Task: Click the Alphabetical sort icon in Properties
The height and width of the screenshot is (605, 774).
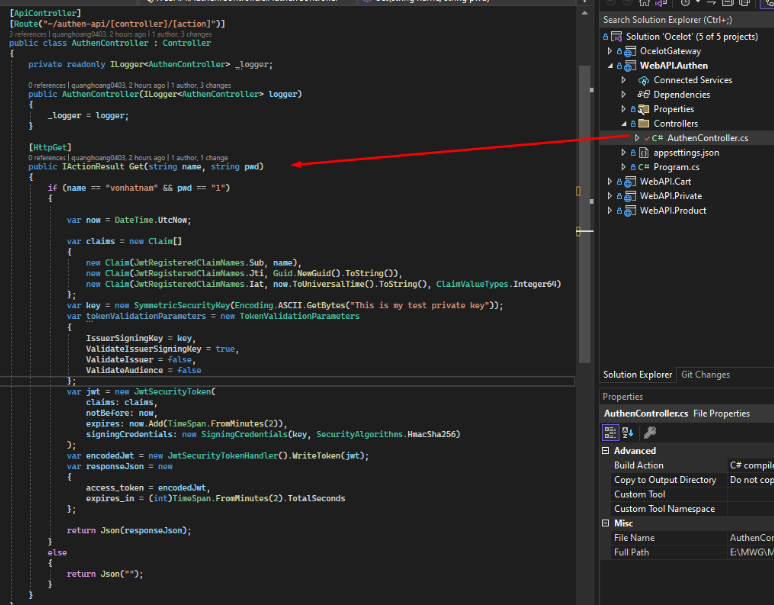Action: pyautogui.click(x=628, y=432)
